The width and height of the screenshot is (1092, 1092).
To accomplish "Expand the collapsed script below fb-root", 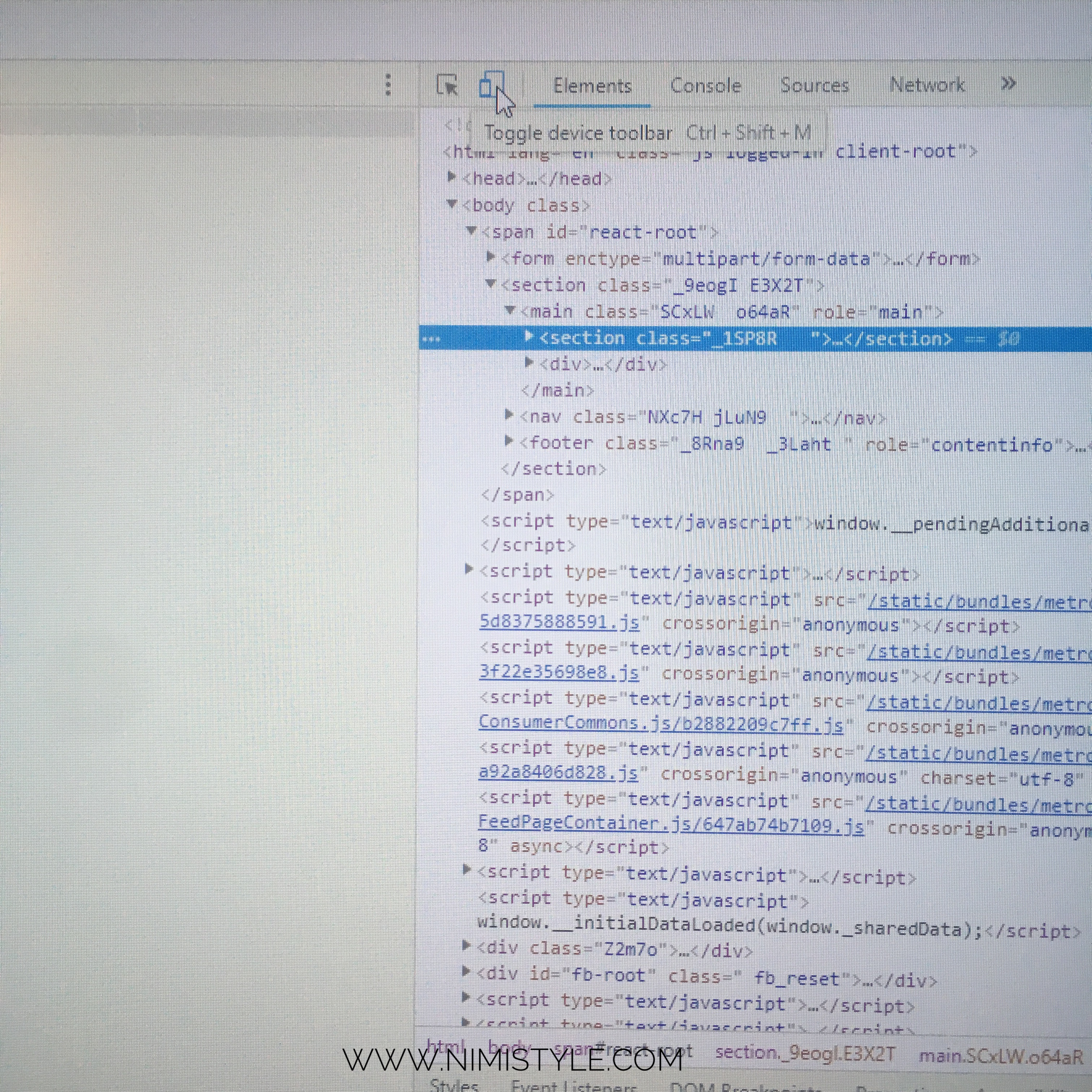I will point(466,997).
